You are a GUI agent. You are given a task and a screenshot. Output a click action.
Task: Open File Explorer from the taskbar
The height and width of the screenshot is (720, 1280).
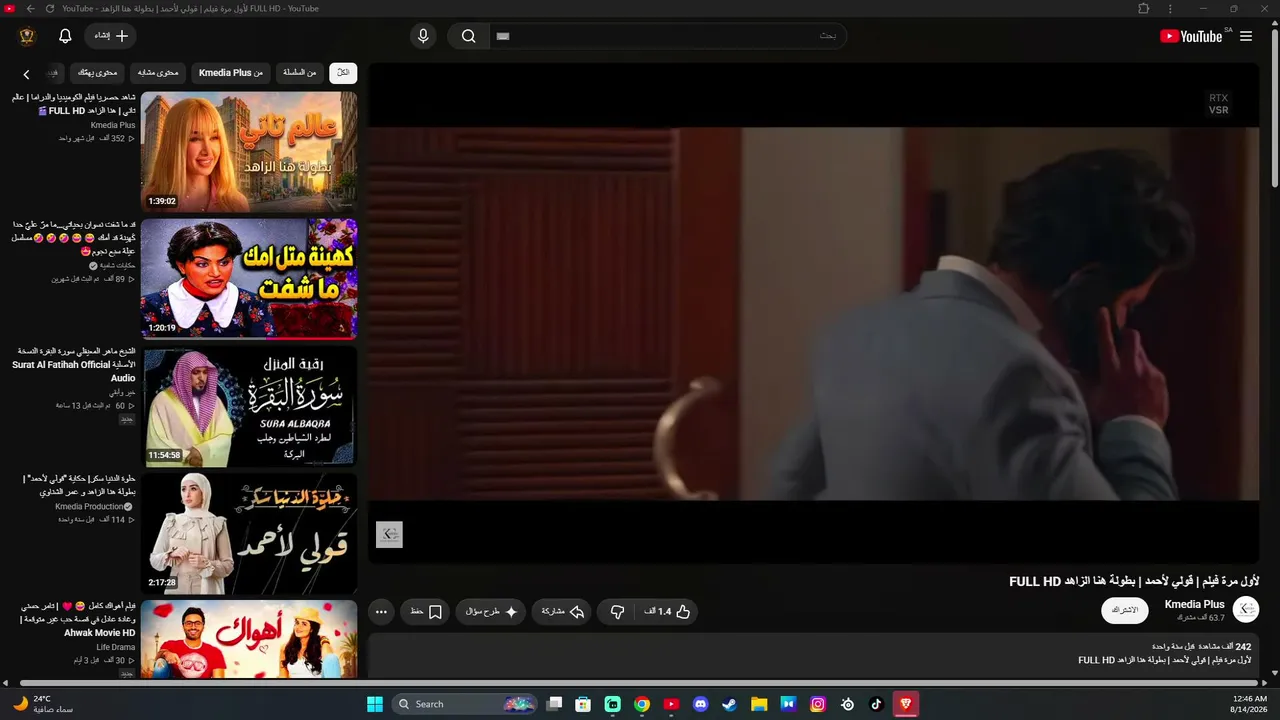point(759,704)
